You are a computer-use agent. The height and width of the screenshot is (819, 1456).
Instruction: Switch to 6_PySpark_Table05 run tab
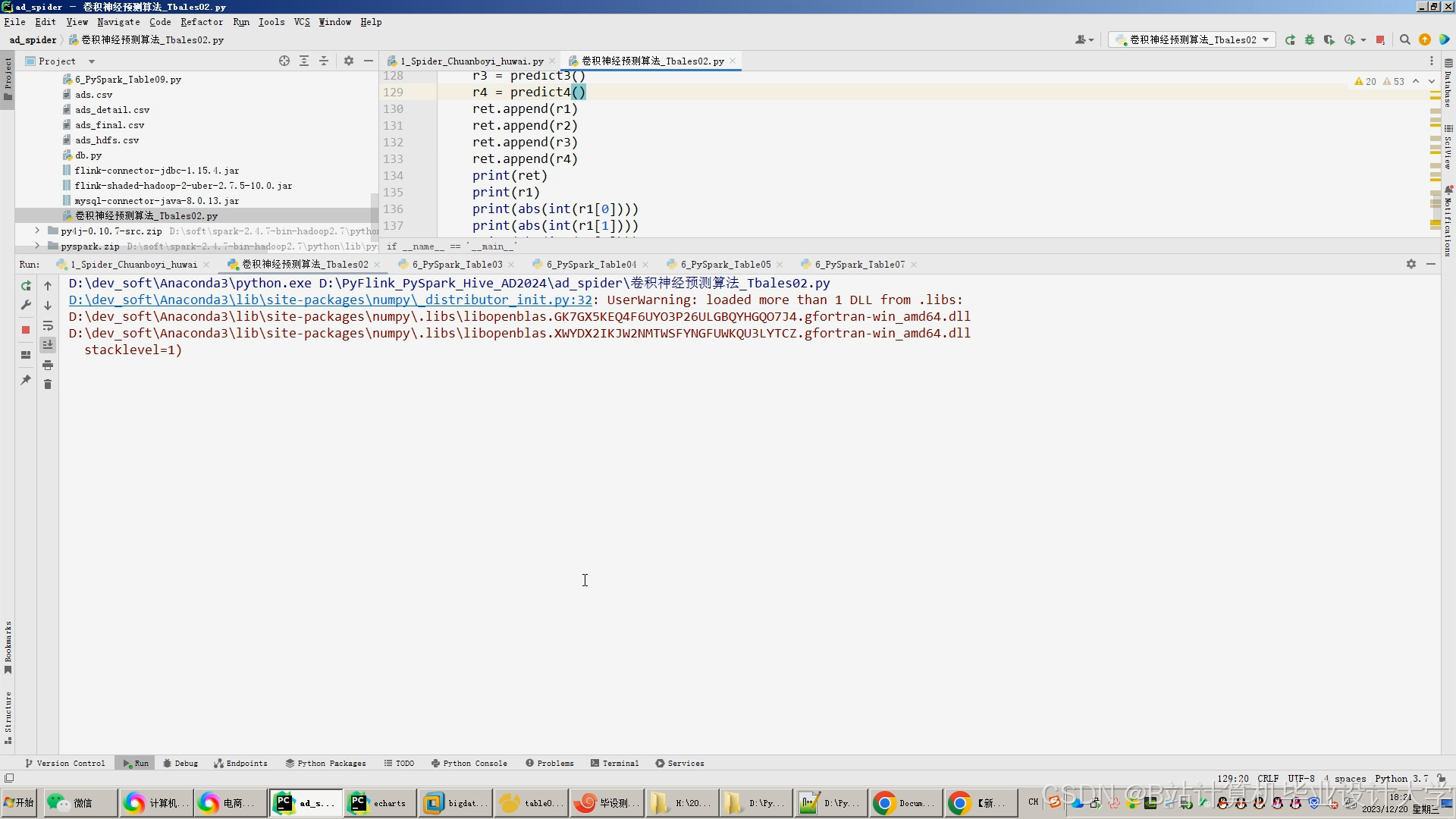(725, 265)
